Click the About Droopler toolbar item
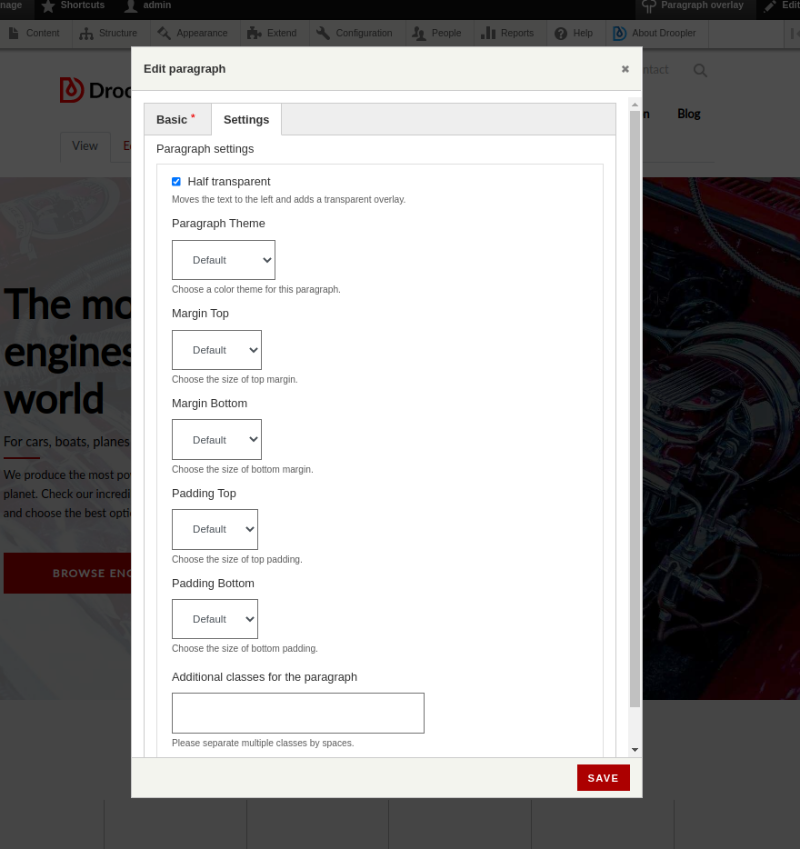Viewport: 800px width, 849px height. coord(655,33)
